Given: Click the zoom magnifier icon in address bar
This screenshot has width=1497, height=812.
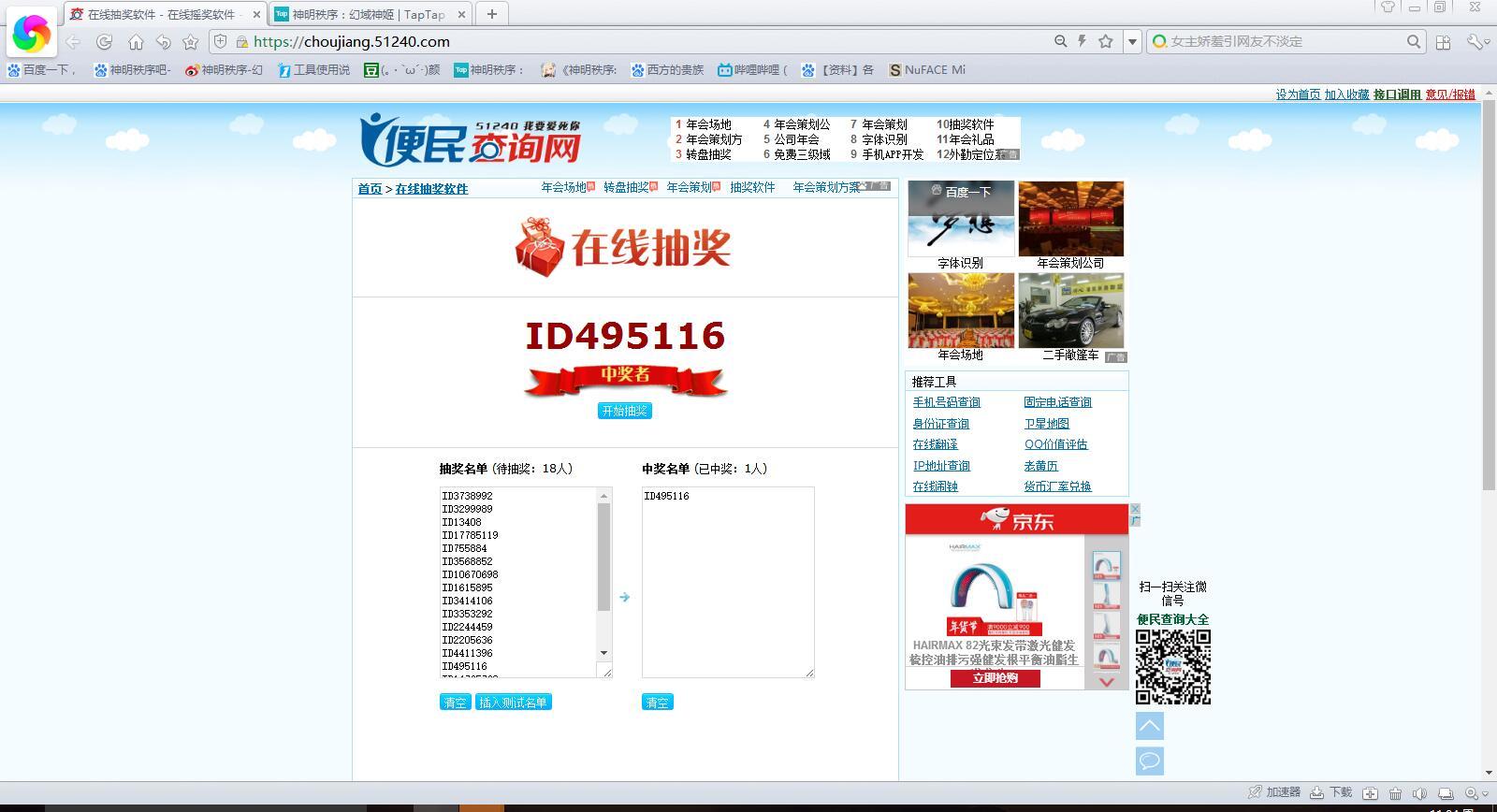Looking at the screenshot, I should click(x=1060, y=41).
